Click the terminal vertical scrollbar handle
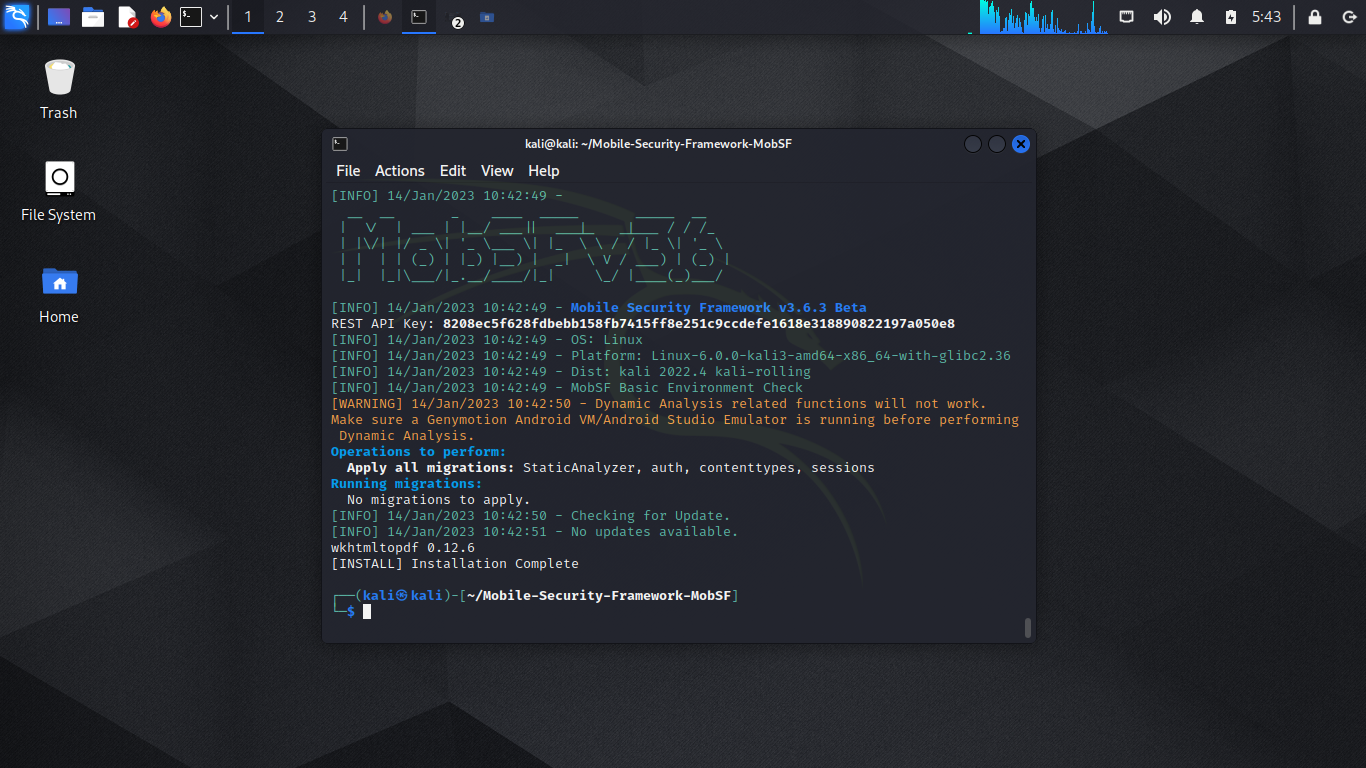 click(x=1027, y=627)
